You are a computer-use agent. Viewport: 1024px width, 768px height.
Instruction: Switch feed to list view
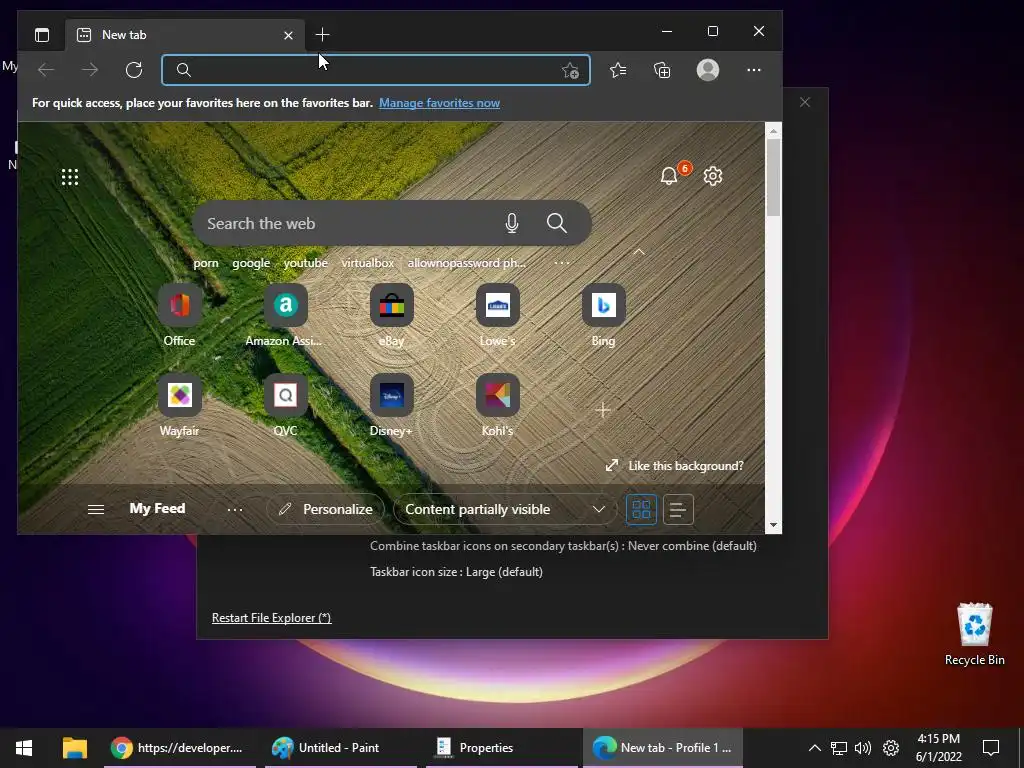click(678, 509)
